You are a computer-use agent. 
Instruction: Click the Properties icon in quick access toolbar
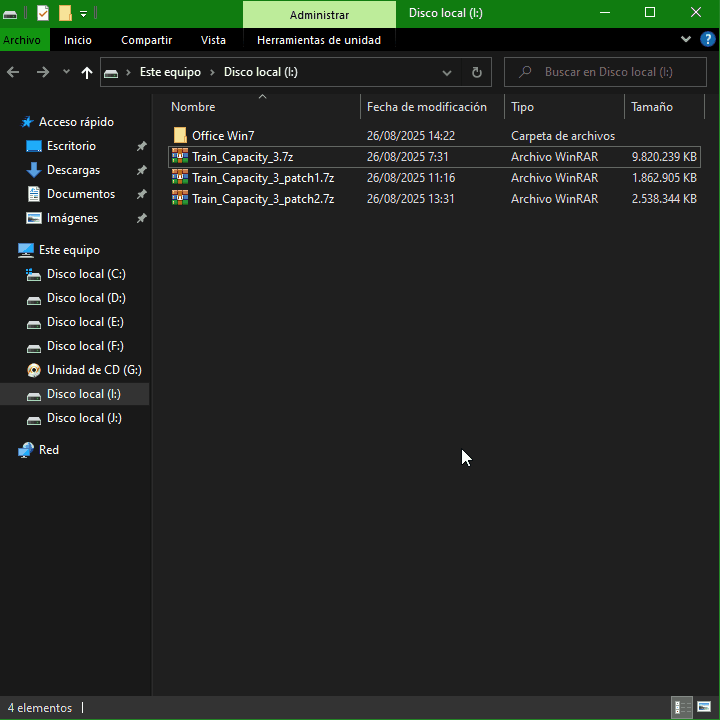(43, 13)
